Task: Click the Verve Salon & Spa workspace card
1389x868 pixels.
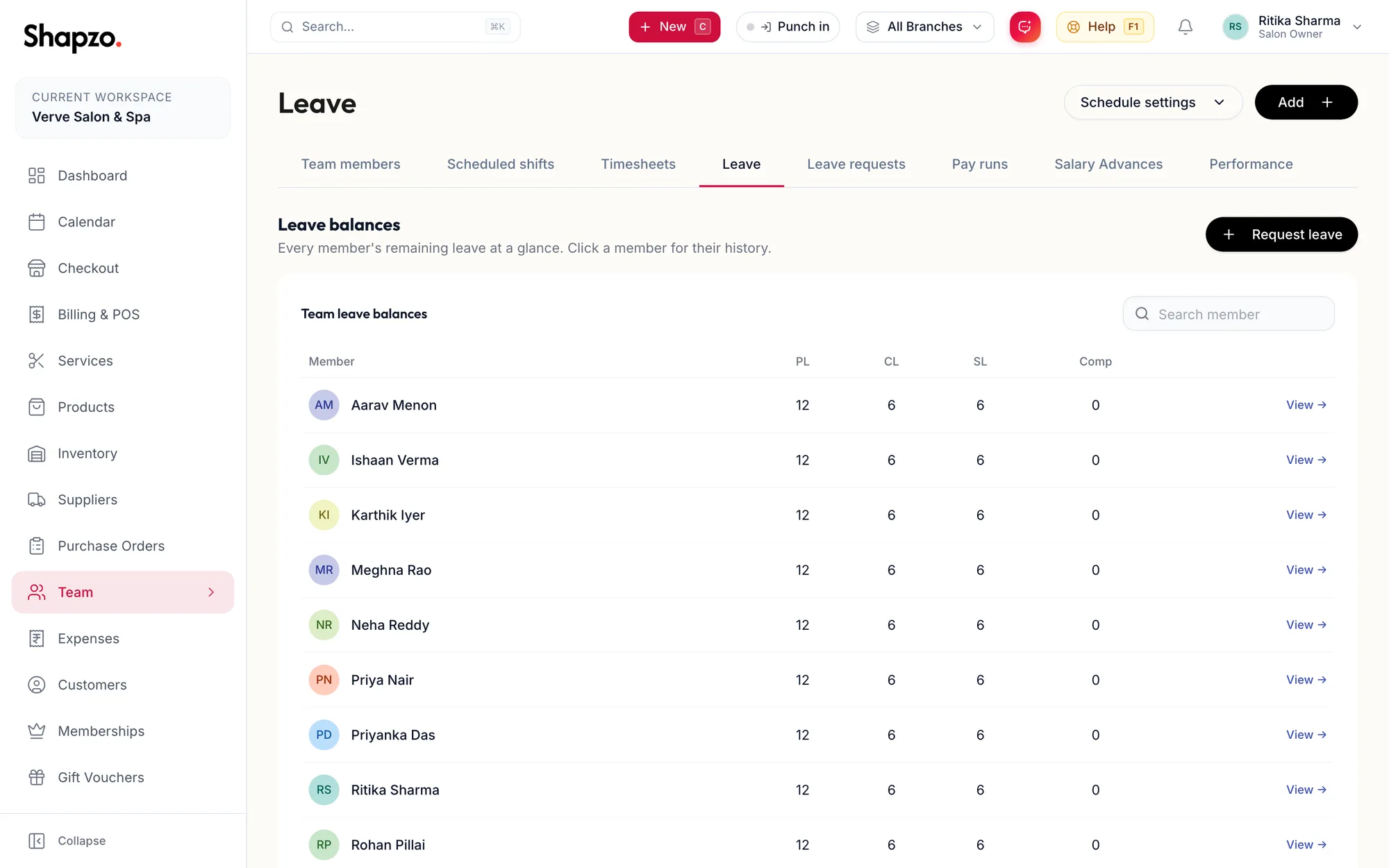Action: [123, 108]
